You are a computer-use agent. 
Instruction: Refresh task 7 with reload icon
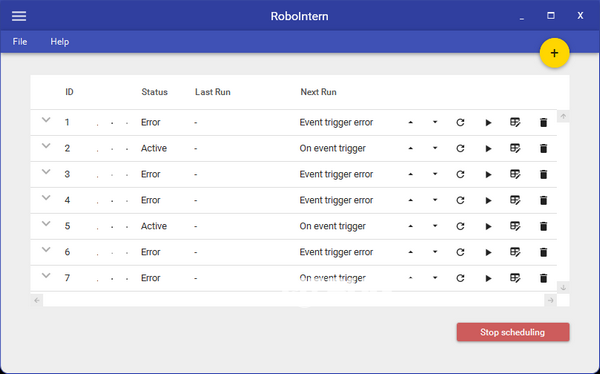tap(460, 278)
